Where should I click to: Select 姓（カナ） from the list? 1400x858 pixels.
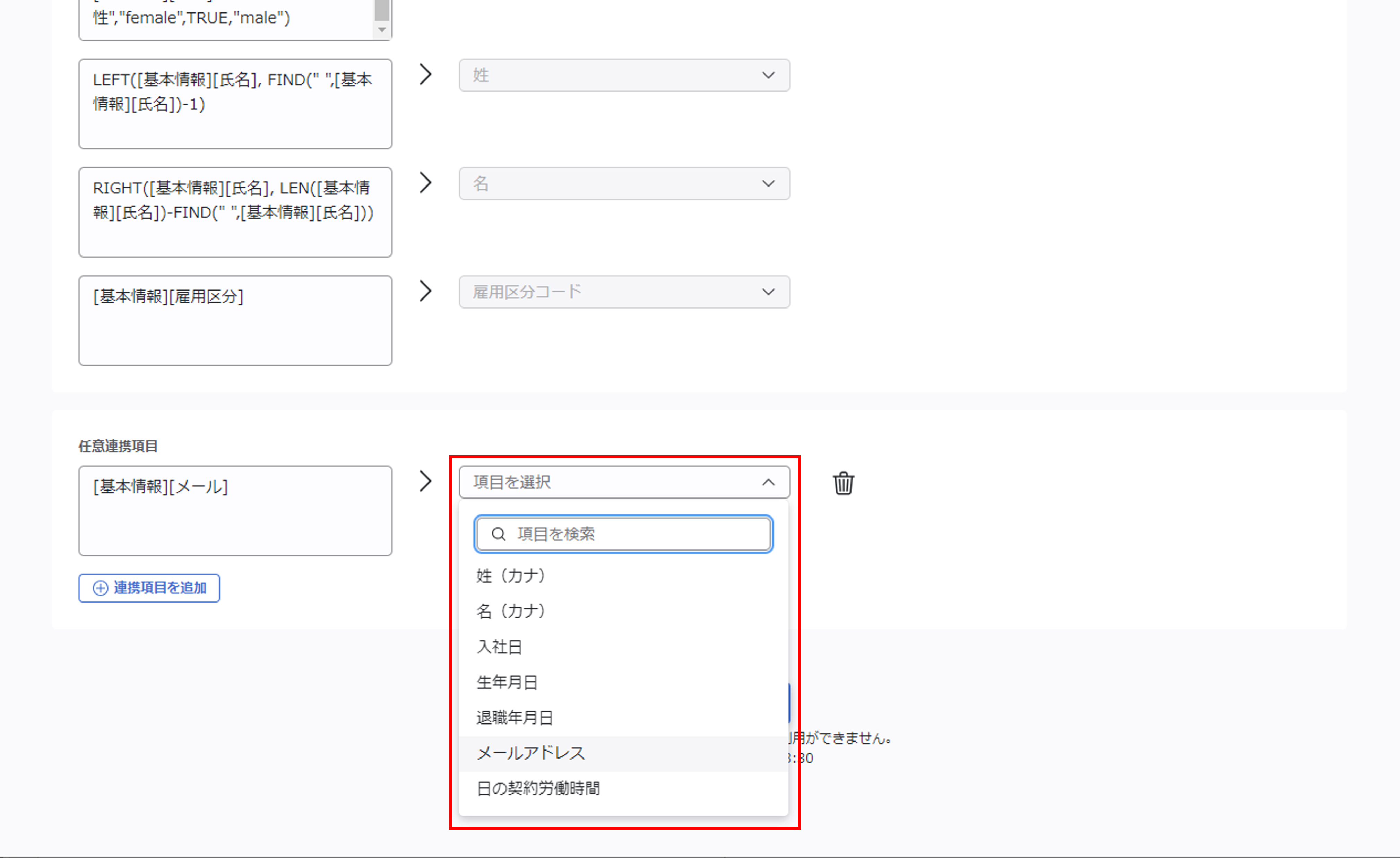(x=623, y=575)
